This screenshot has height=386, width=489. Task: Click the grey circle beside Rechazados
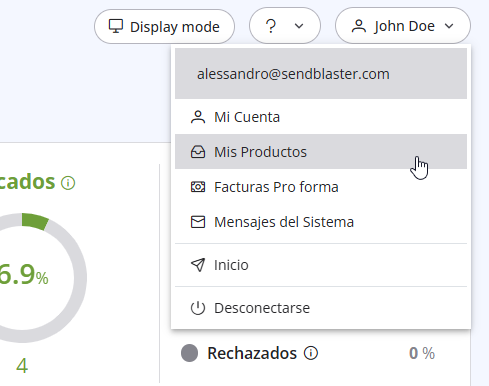point(189,353)
